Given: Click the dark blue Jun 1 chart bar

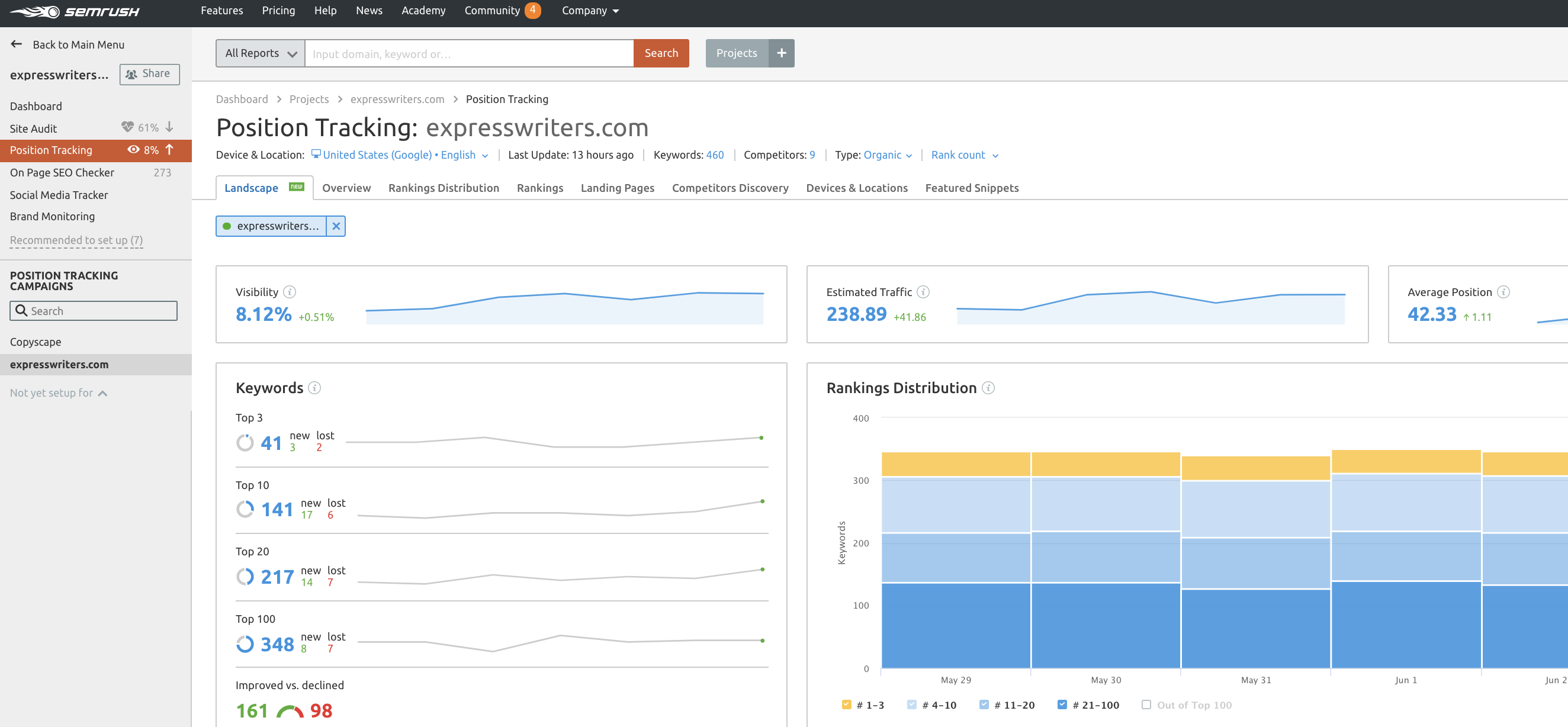Looking at the screenshot, I should tap(1406, 625).
